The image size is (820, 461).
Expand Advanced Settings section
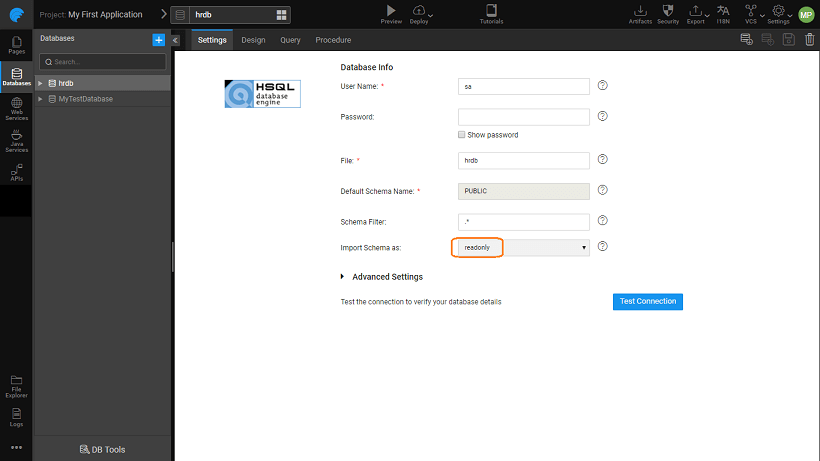pos(343,277)
